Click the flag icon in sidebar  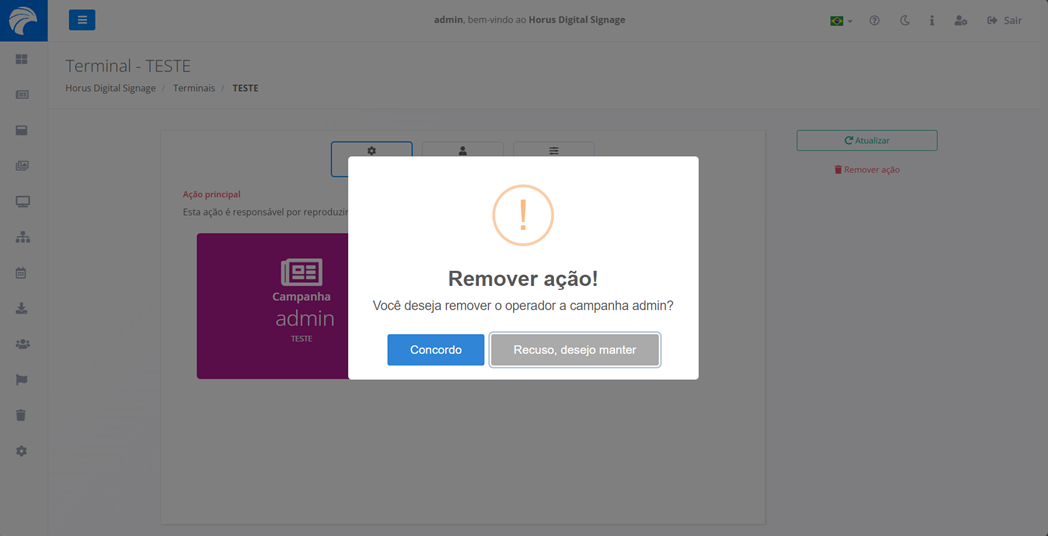pos(22,380)
